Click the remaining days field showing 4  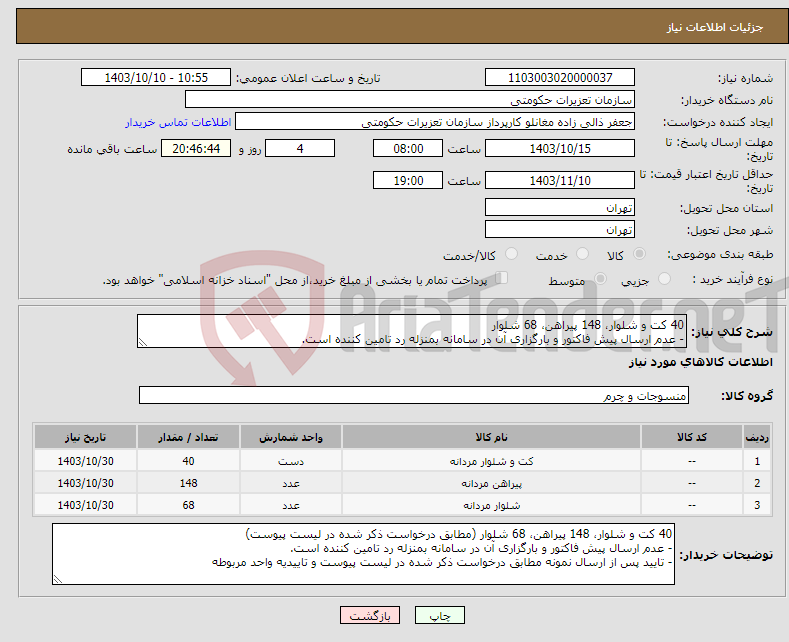point(300,148)
